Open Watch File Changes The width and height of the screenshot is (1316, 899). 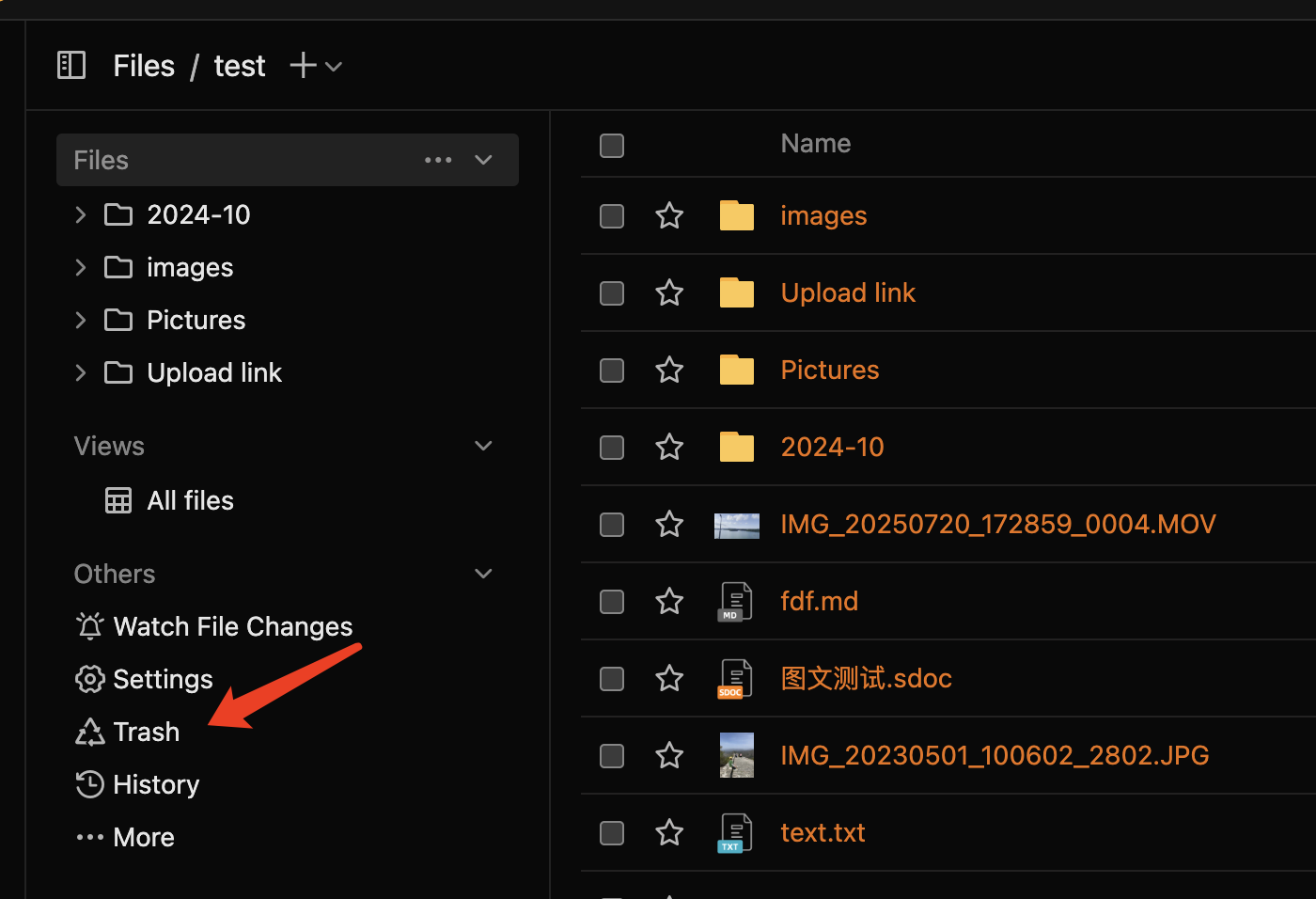click(232, 626)
